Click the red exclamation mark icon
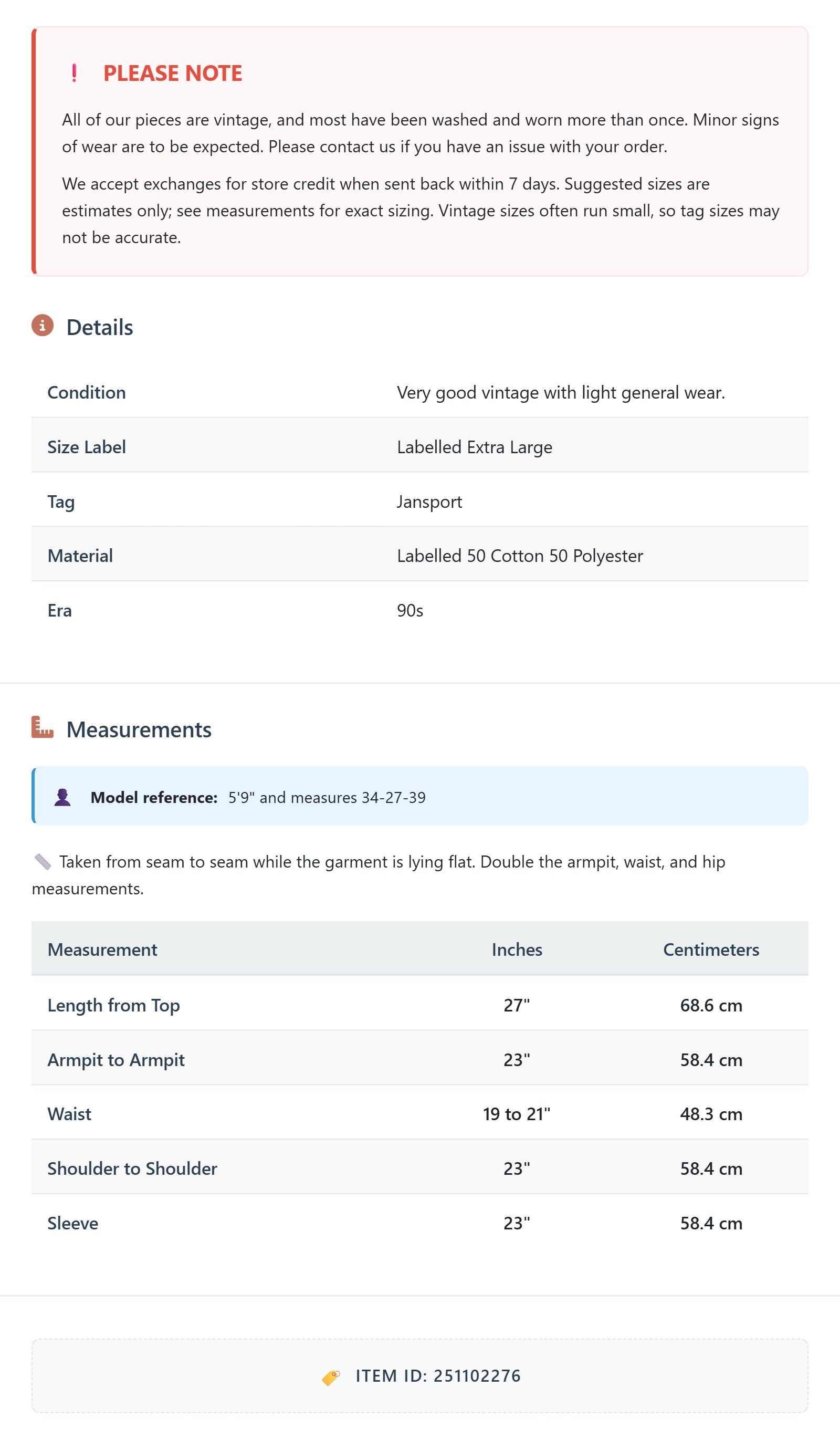840x1440 pixels. [74, 73]
